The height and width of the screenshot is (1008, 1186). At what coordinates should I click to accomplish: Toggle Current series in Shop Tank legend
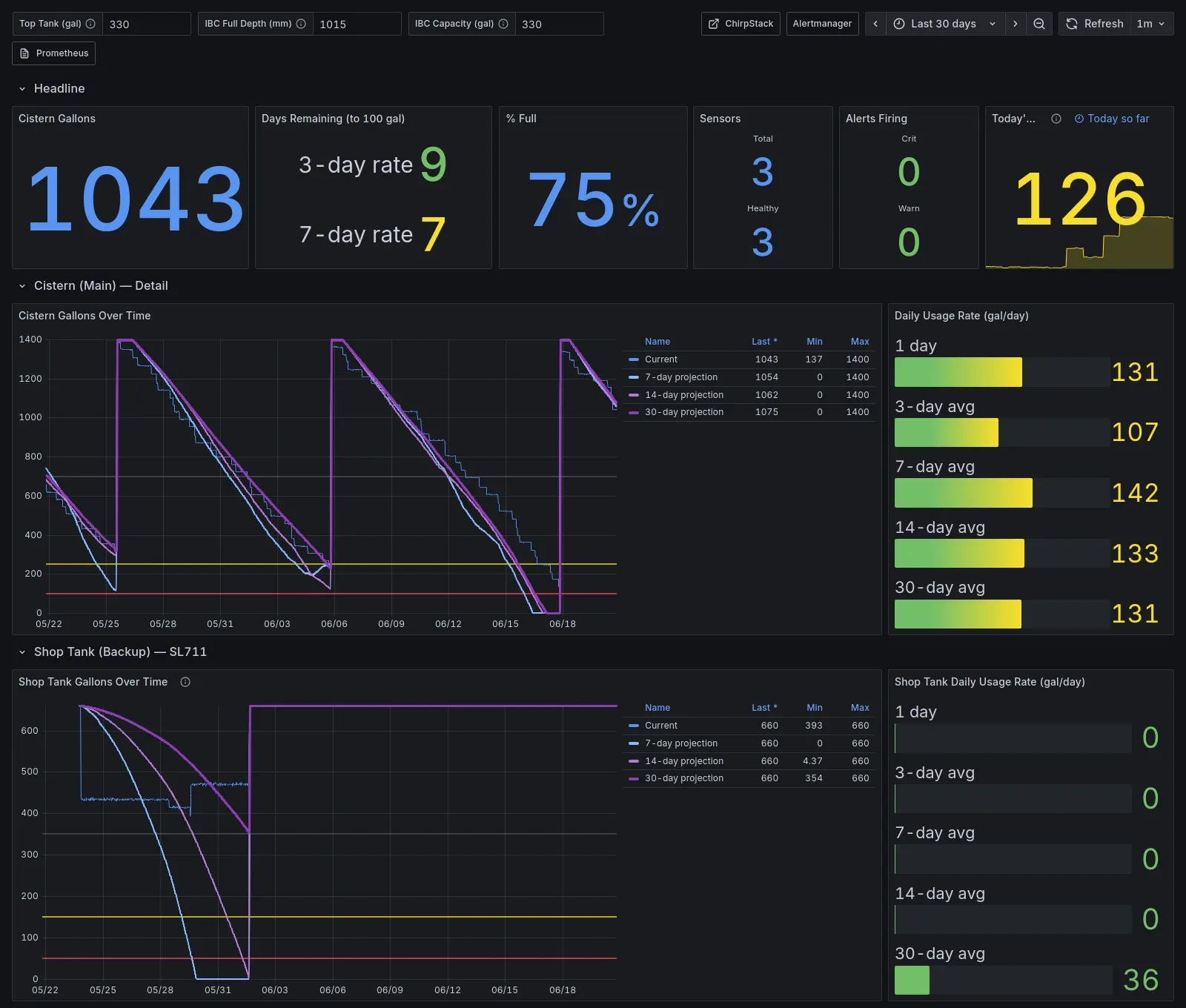point(661,726)
